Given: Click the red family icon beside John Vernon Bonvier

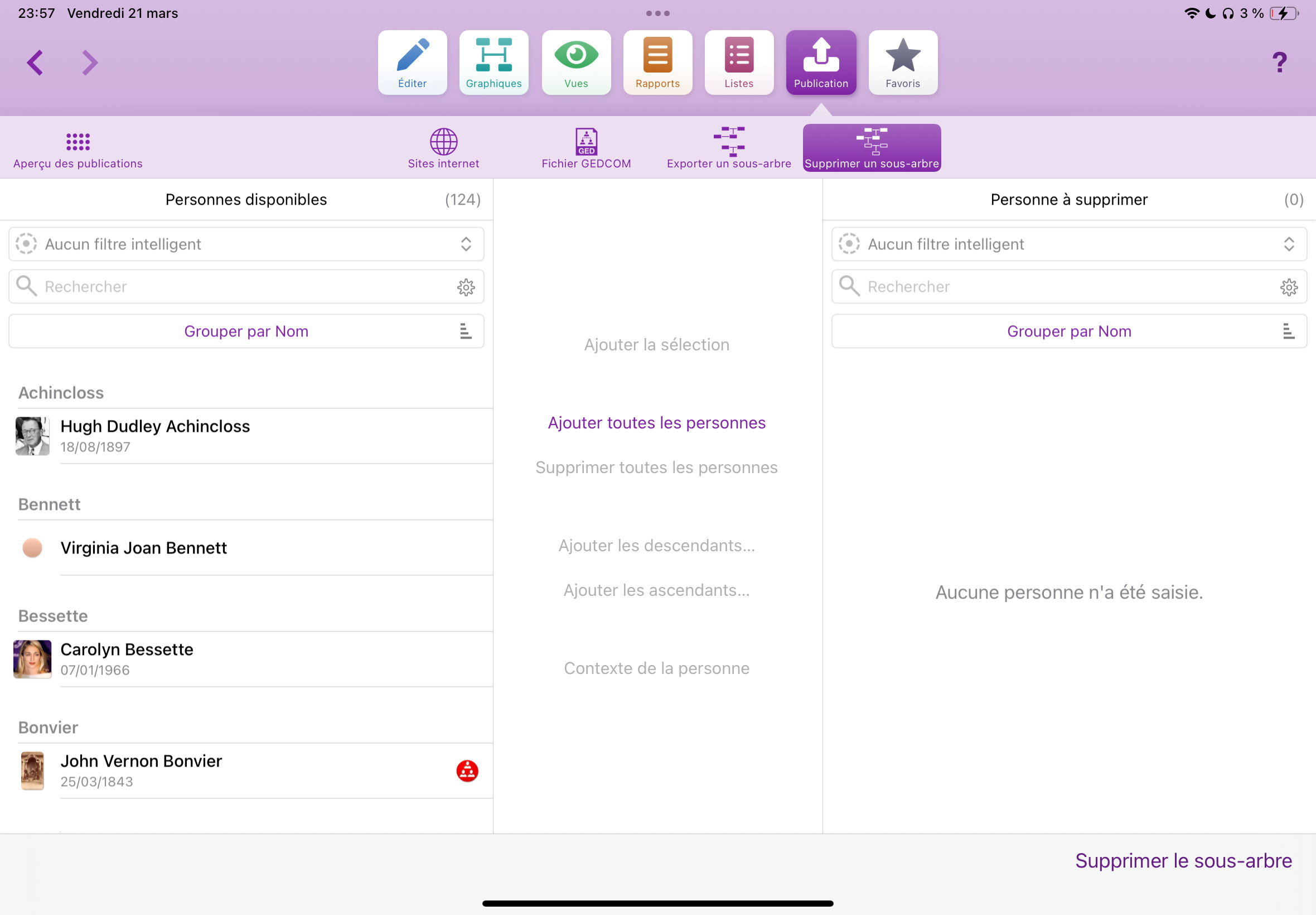Looking at the screenshot, I should (x=467, y=771).
